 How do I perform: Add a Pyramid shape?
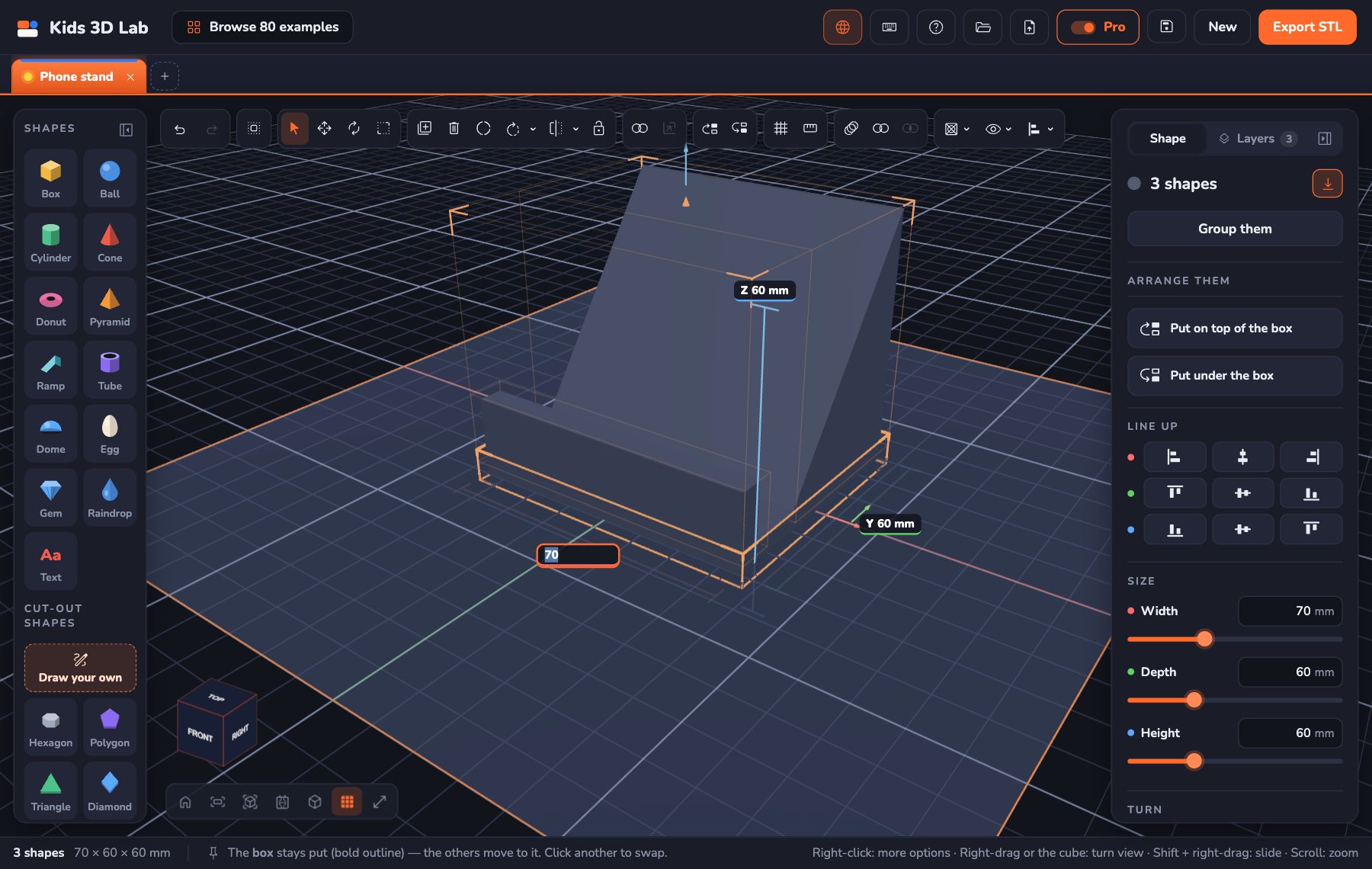pos(110,306)
